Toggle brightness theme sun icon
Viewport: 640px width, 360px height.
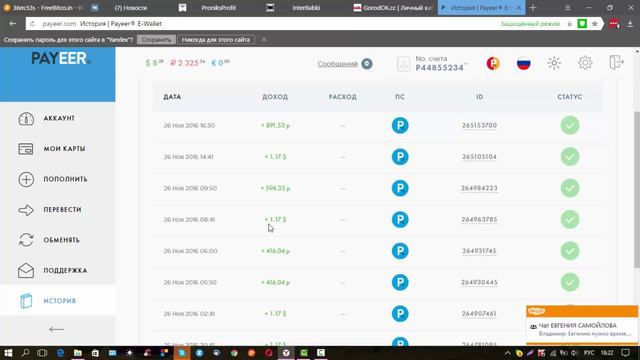click(x=554, y=63)
